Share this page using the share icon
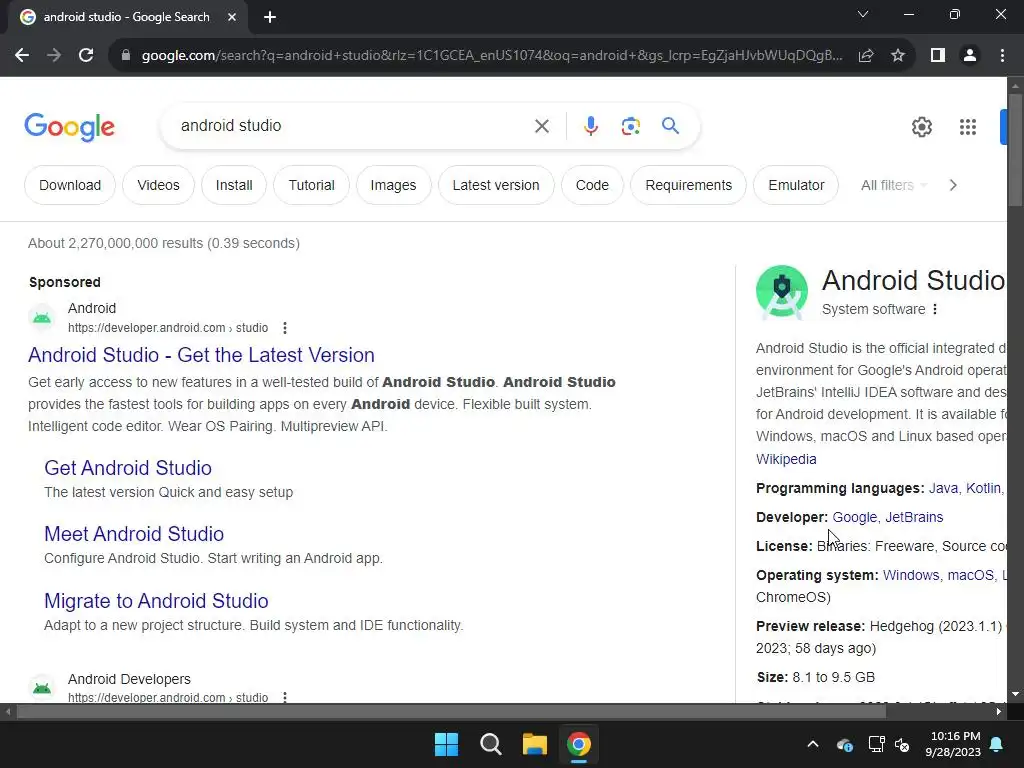1024x768 pixels. pos(866,56)
